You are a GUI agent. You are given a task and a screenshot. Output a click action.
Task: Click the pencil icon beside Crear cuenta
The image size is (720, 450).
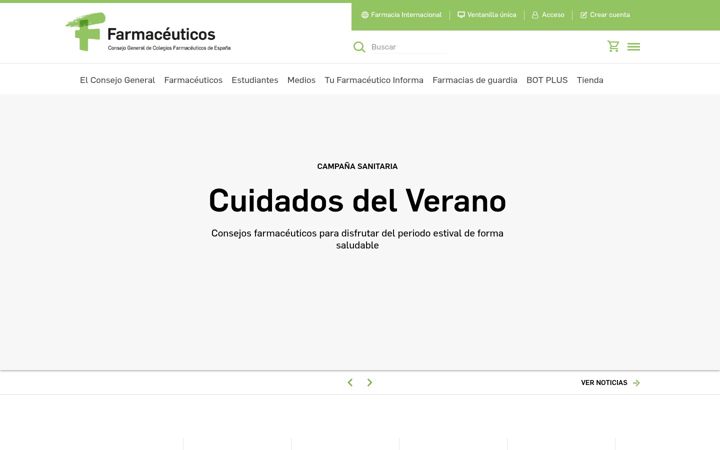click(584, 15)
